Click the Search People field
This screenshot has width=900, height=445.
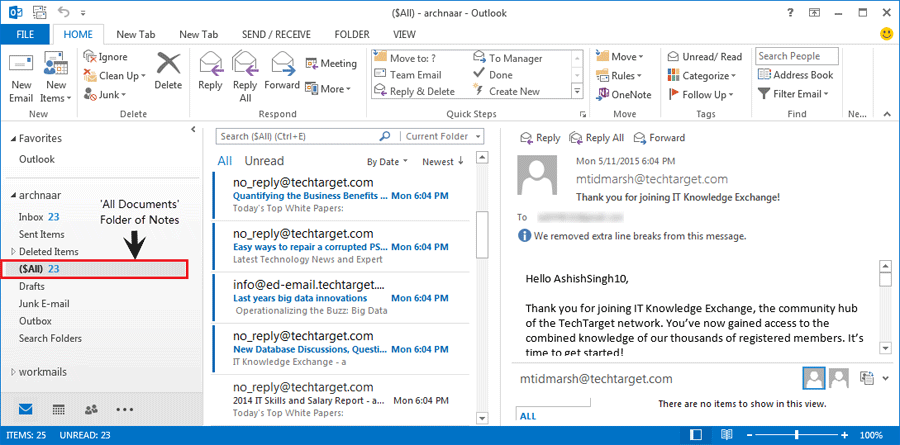(797, 56)
